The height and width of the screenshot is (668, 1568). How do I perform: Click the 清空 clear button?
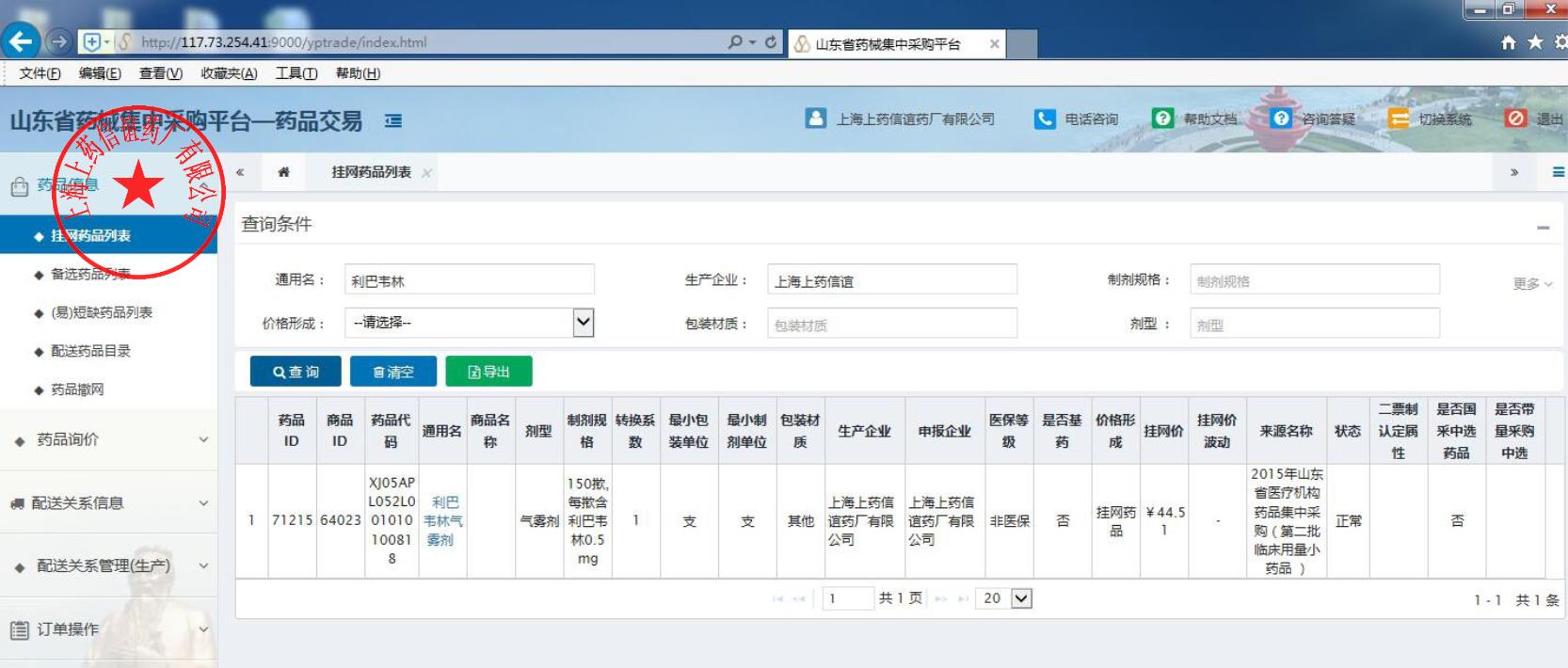393,372
